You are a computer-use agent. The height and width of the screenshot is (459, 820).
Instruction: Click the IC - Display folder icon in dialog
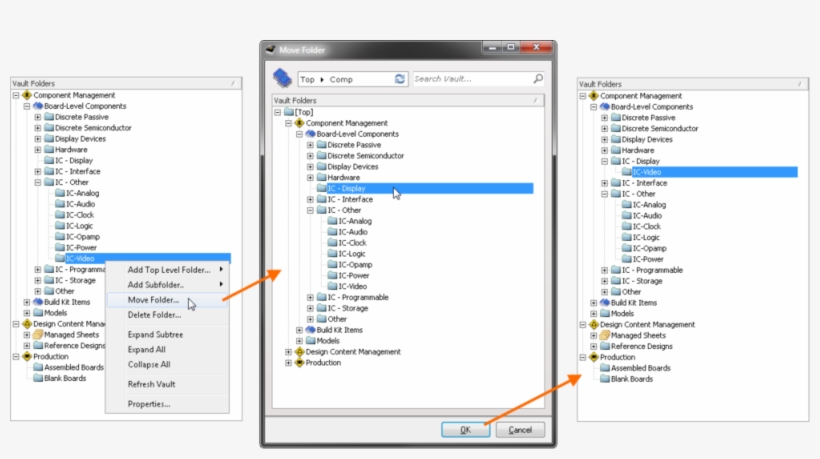pyautogui.click(x=321, y=188)
